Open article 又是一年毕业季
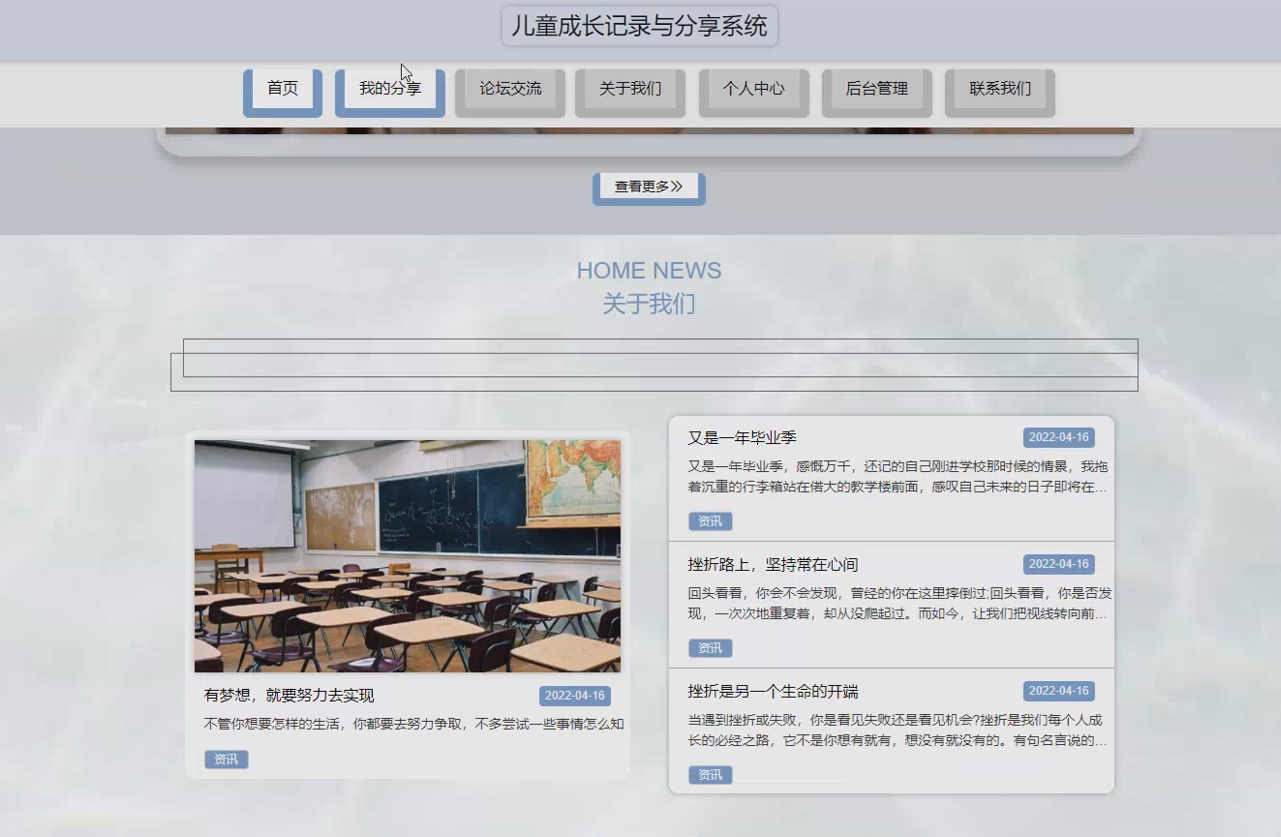The image size is (1281, 837). pyautogui.click(x=742, y=438)
